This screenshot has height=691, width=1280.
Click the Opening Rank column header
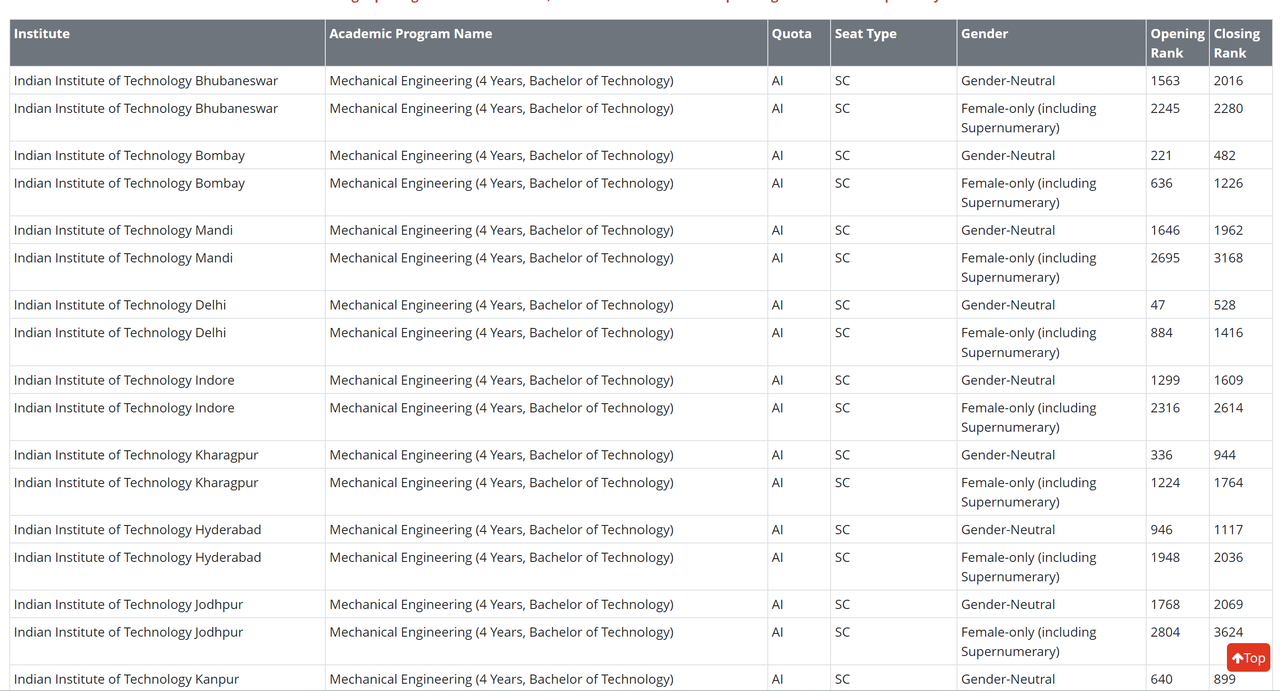coord(1177,43)
